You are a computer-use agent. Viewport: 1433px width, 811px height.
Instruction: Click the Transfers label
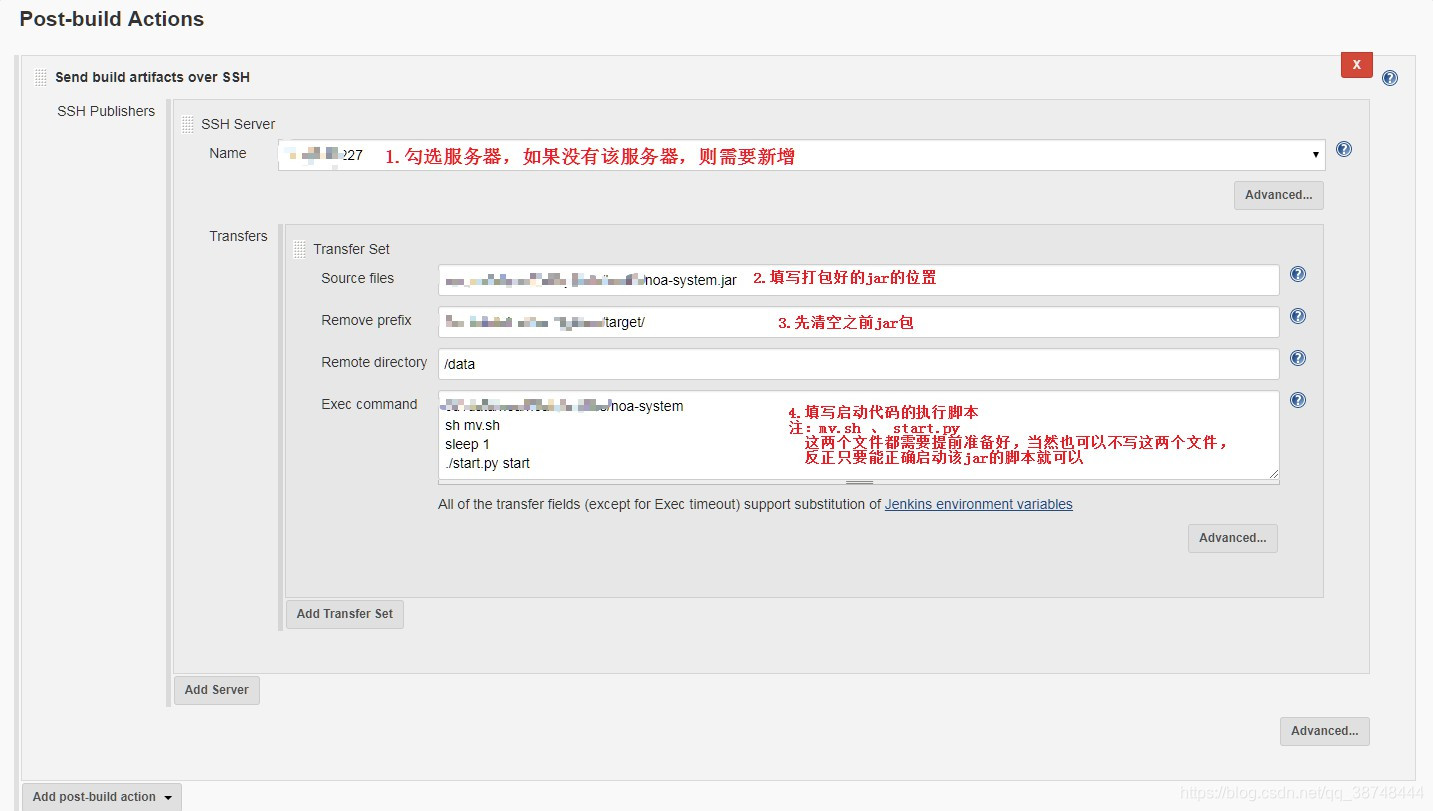point(238,236)
